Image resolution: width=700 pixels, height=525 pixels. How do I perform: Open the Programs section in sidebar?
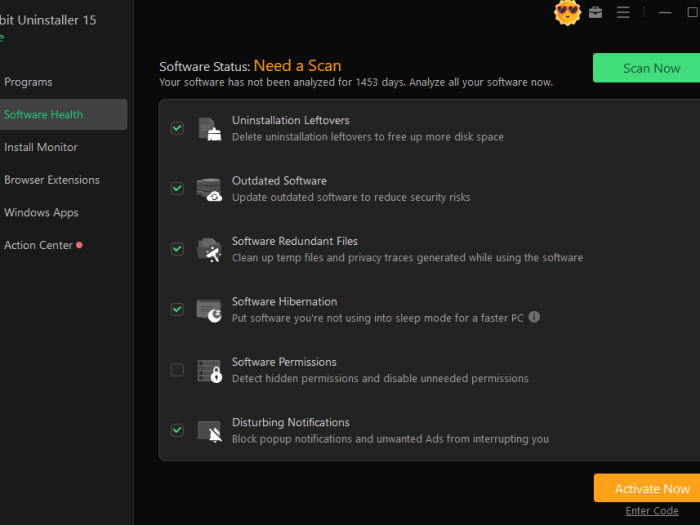coord(28,82)
